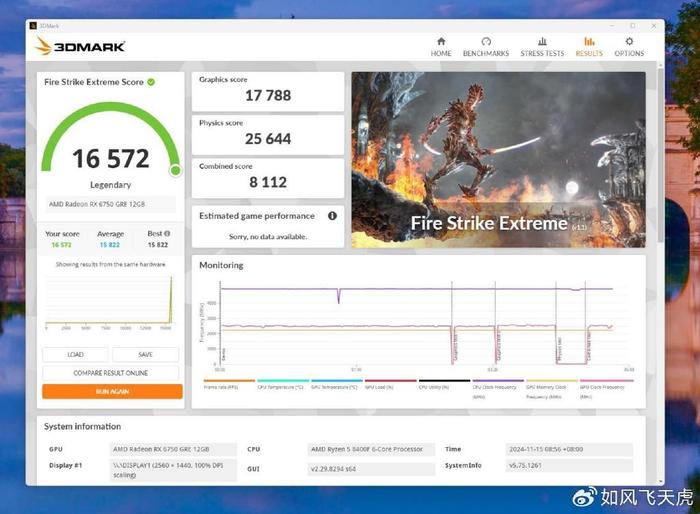Click the Physics score value 25 644

point(268,138)
